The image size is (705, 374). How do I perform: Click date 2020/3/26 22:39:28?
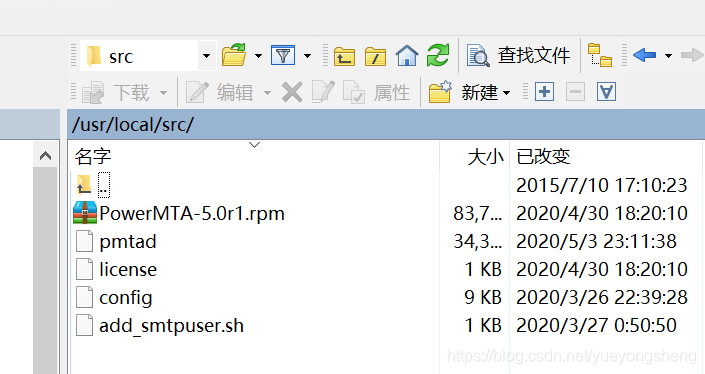[x=602, y=298]
